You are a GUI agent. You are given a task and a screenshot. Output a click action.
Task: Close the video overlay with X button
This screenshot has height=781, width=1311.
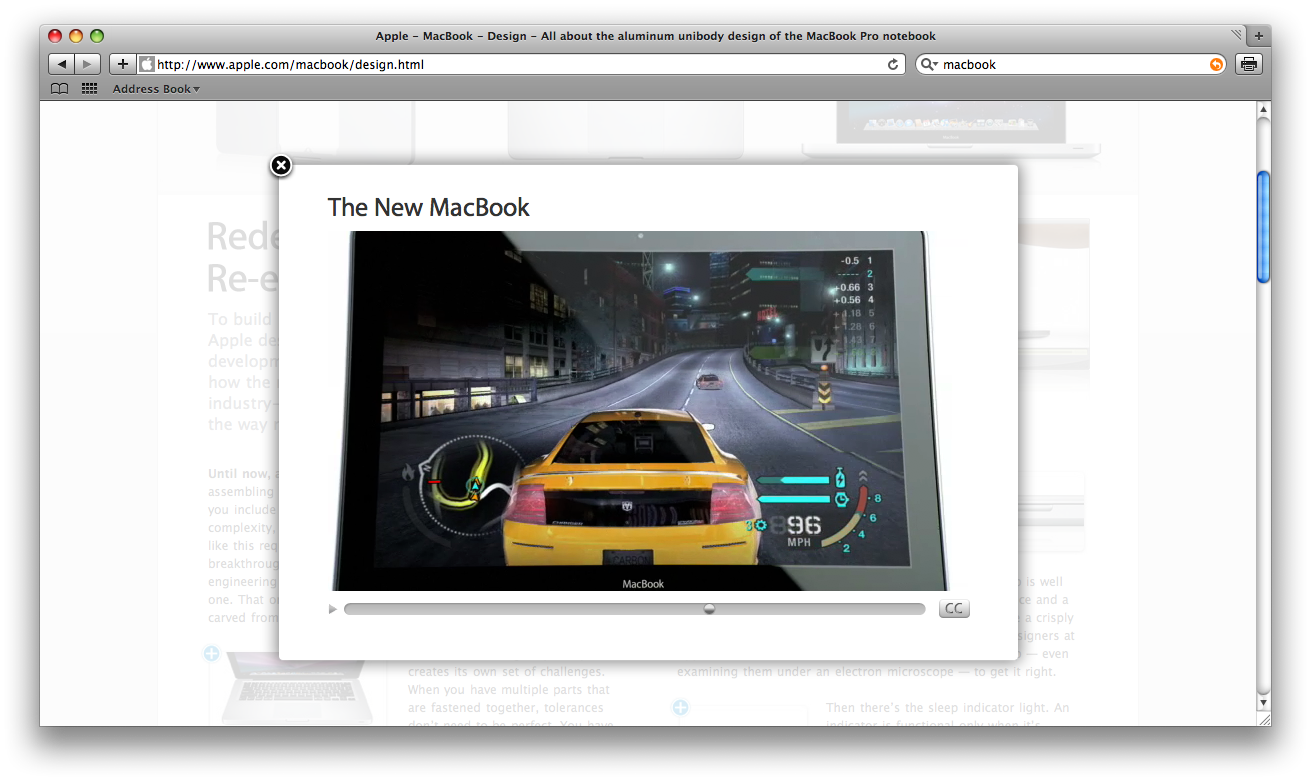tap(281, 165)
